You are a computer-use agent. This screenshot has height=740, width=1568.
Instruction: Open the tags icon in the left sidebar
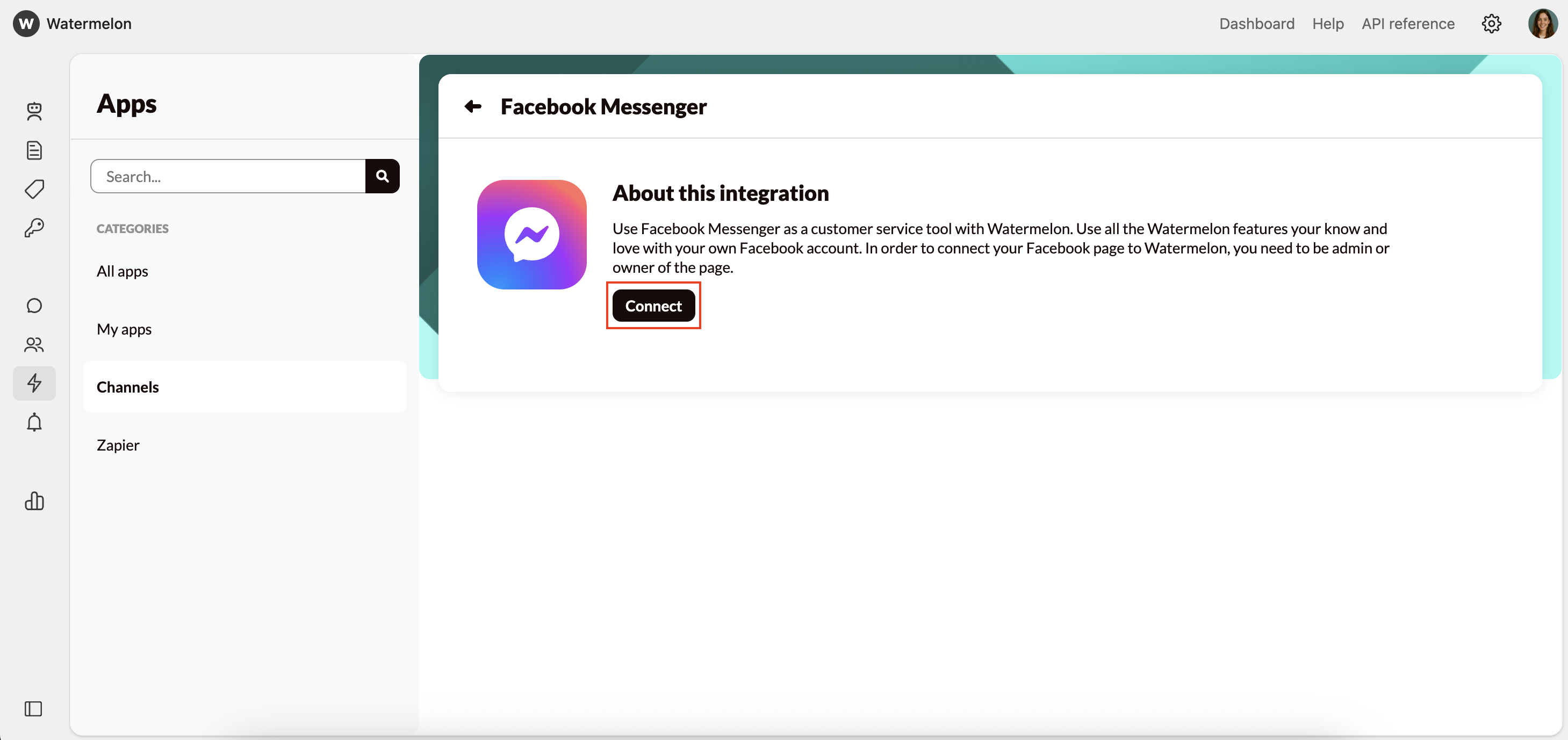[34, 189]
